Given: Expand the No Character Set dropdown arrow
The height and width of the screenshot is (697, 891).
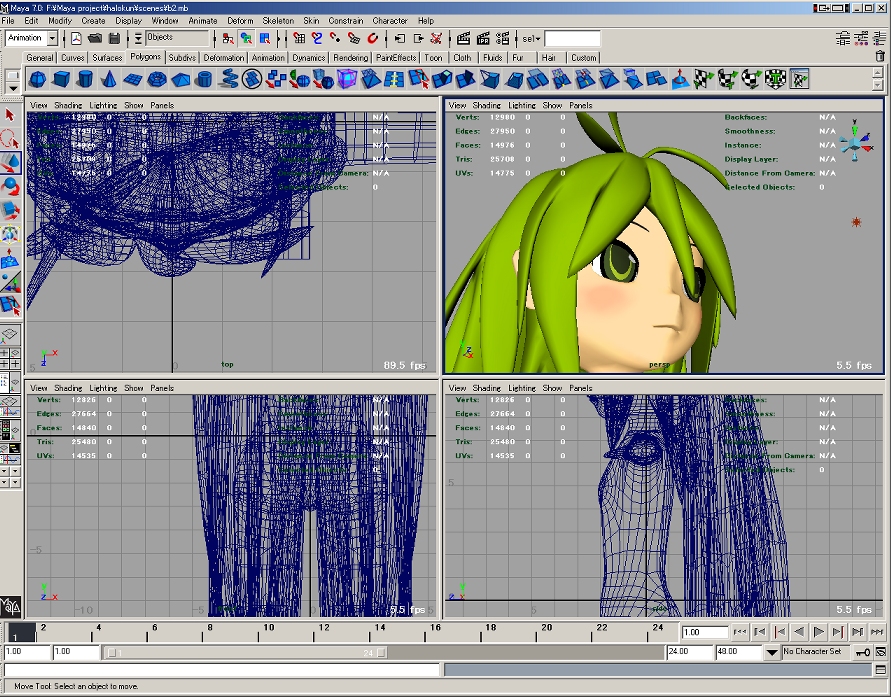Looking at the screenshot, I should (772, 652).
